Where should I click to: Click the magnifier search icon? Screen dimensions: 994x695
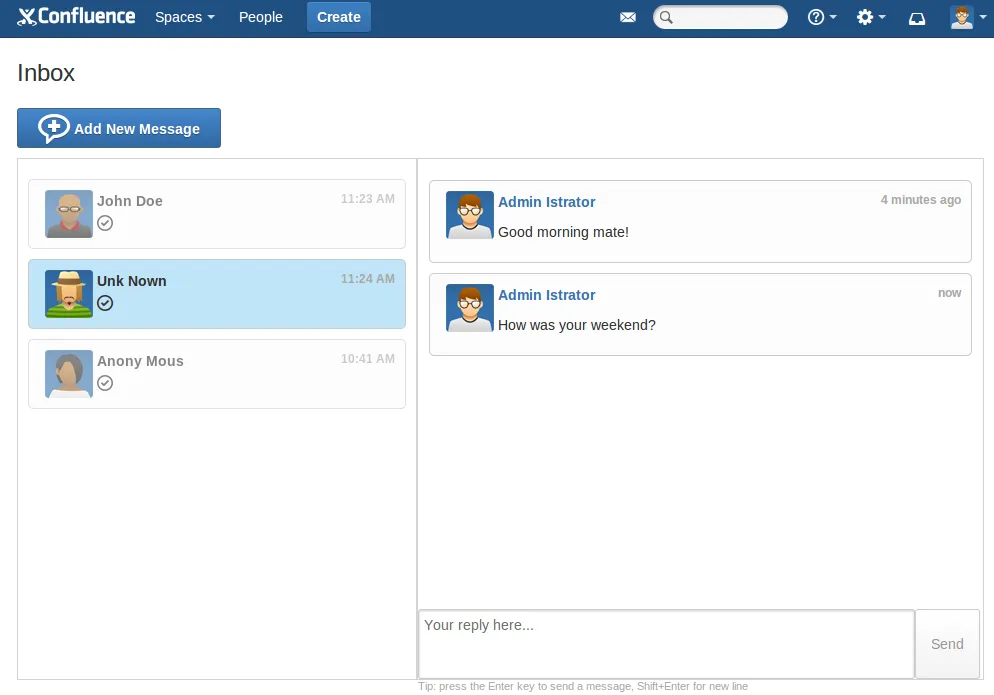click(666, 17)
